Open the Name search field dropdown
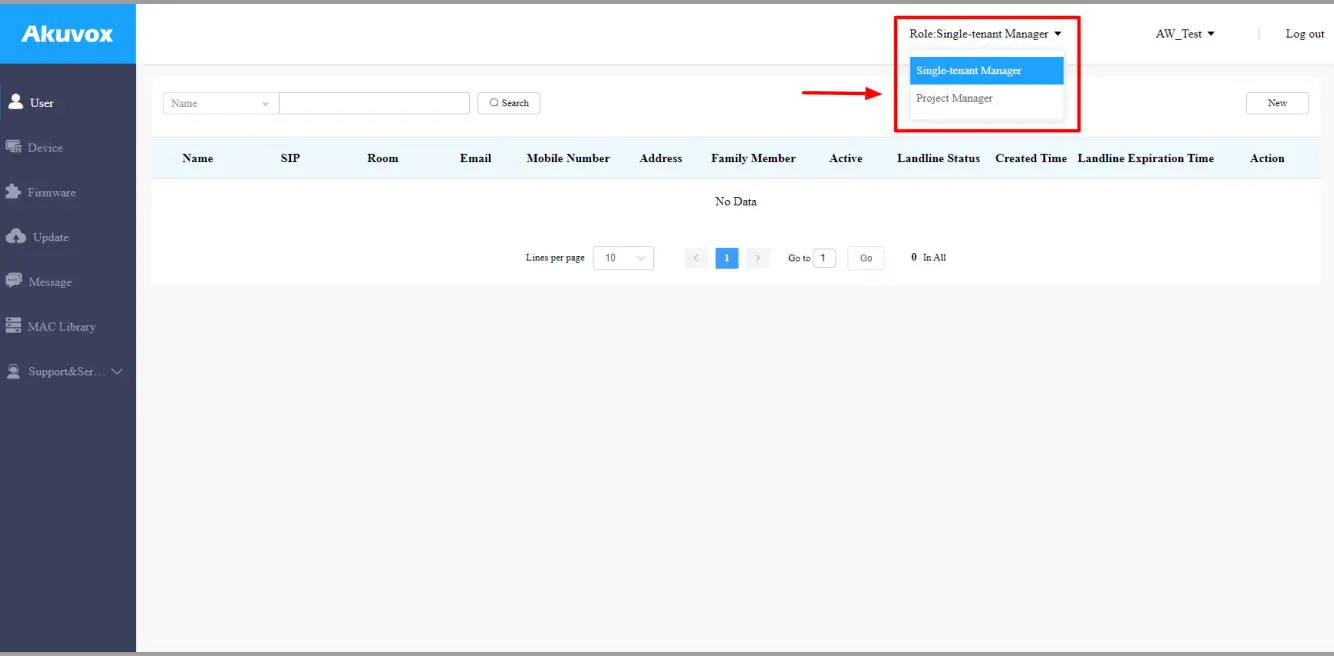 [x=218, y=102]
